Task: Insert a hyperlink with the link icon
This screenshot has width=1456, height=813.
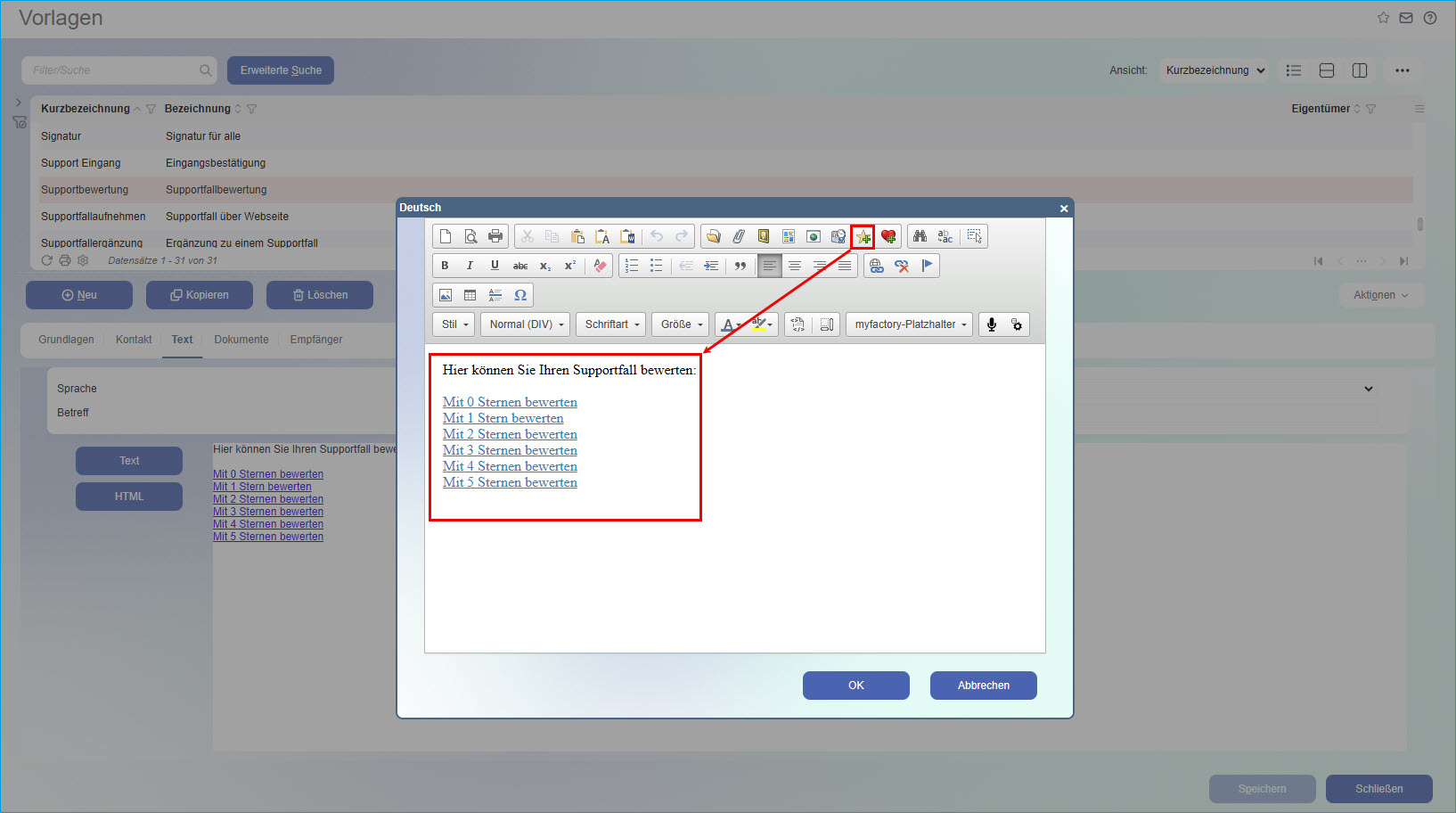Action: (877, 266)
